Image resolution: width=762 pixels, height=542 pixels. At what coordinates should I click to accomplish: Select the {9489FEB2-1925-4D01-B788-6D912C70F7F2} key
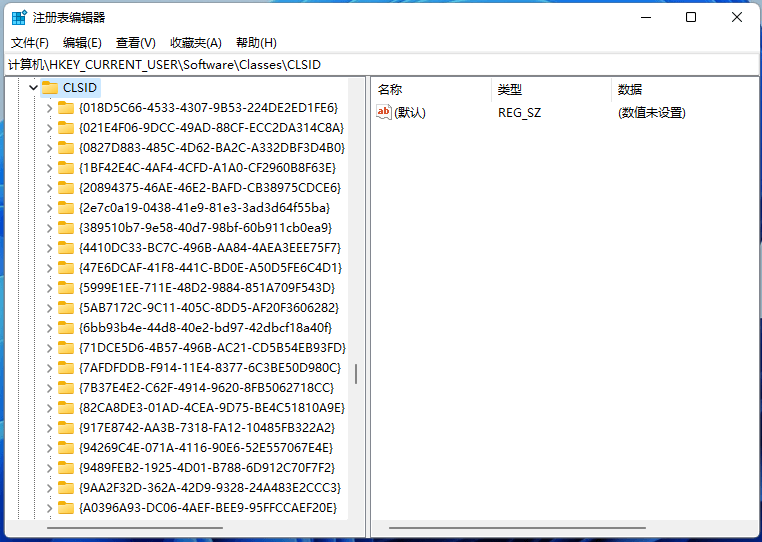pyautogui.click(x=206, y=468)
